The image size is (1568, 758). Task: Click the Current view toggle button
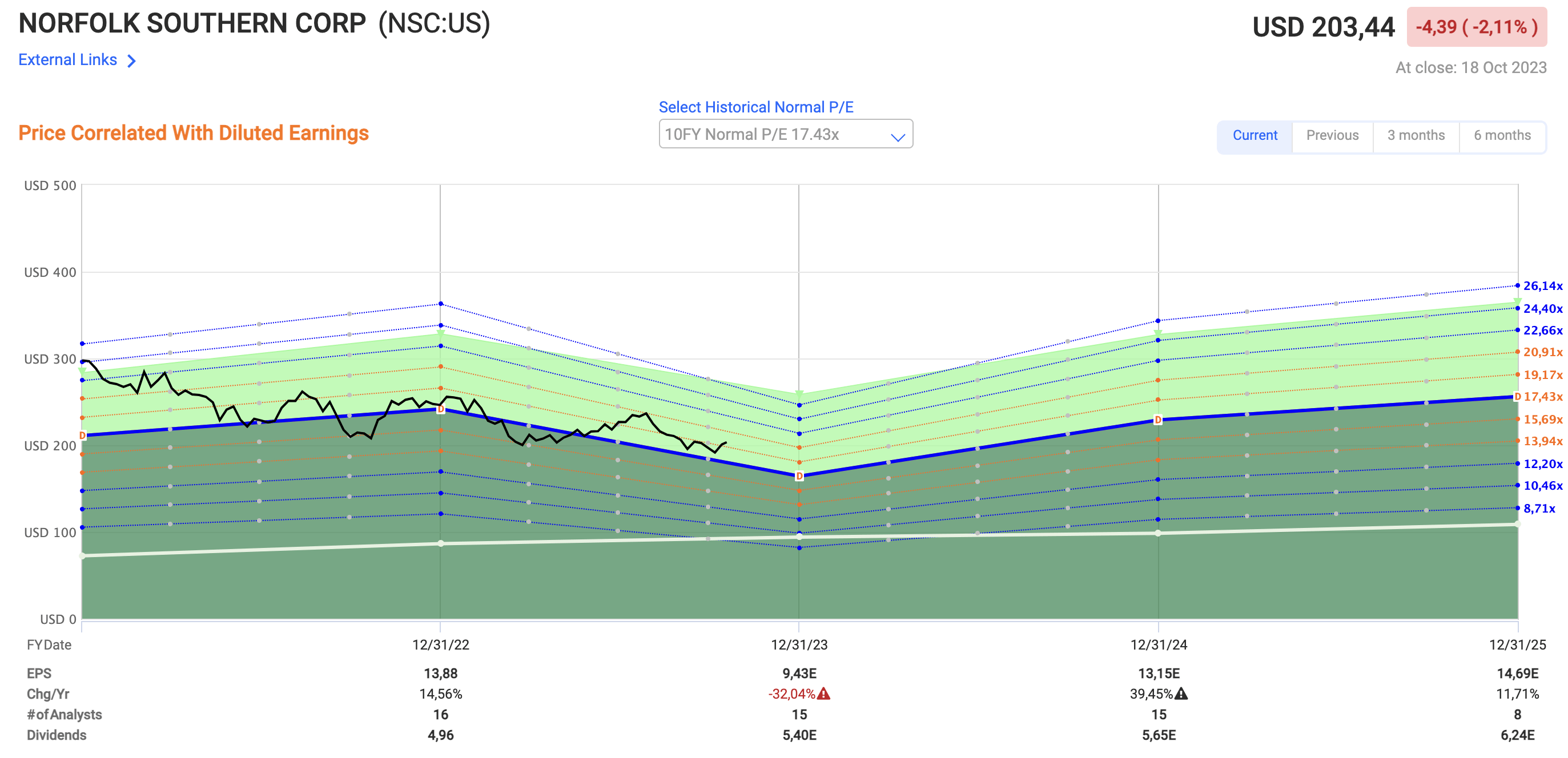coord(1255,135)
